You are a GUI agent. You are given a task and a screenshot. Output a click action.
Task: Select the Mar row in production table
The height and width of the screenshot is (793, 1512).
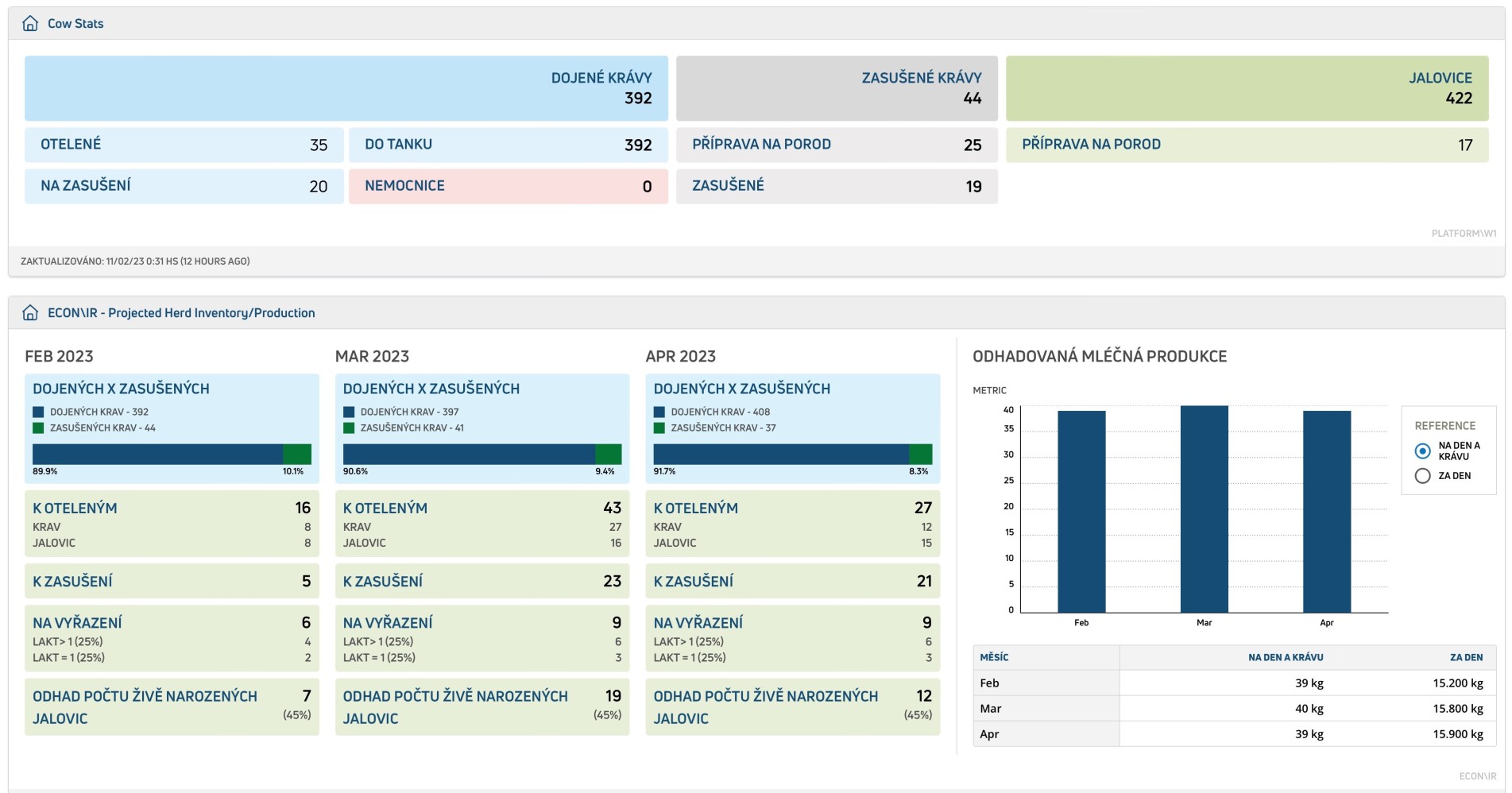(1235, 708)
